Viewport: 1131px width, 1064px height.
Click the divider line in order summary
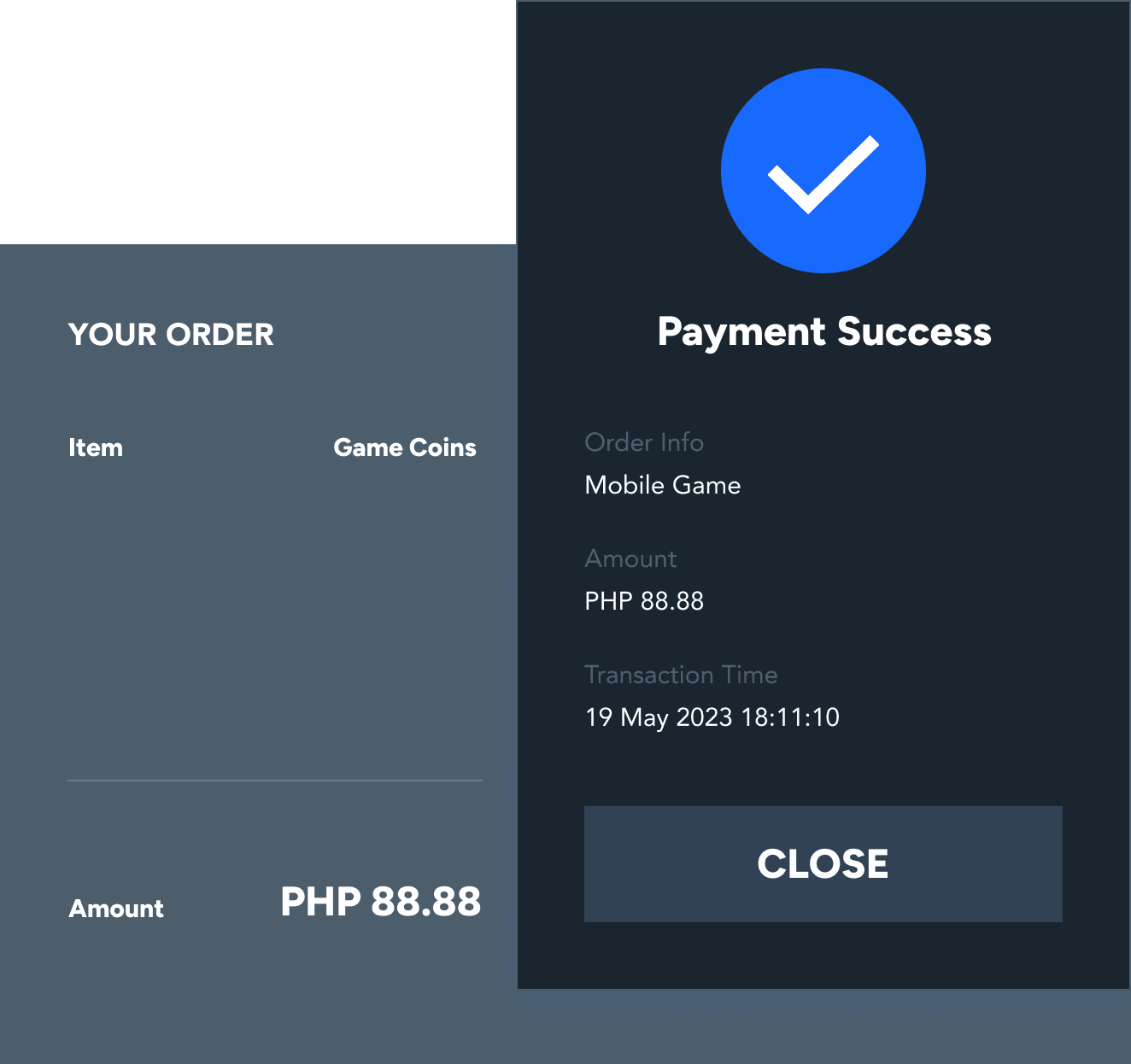click(275, 780)
